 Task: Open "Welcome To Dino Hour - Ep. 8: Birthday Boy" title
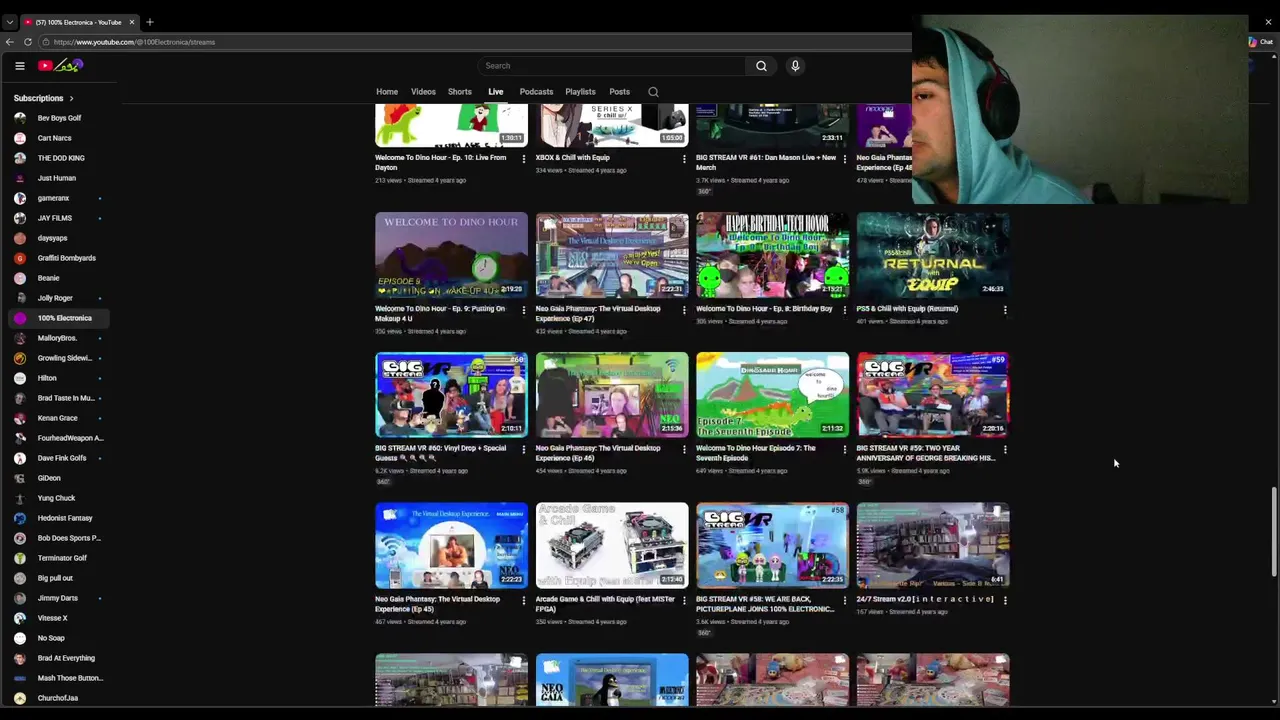tap(764, 309)
